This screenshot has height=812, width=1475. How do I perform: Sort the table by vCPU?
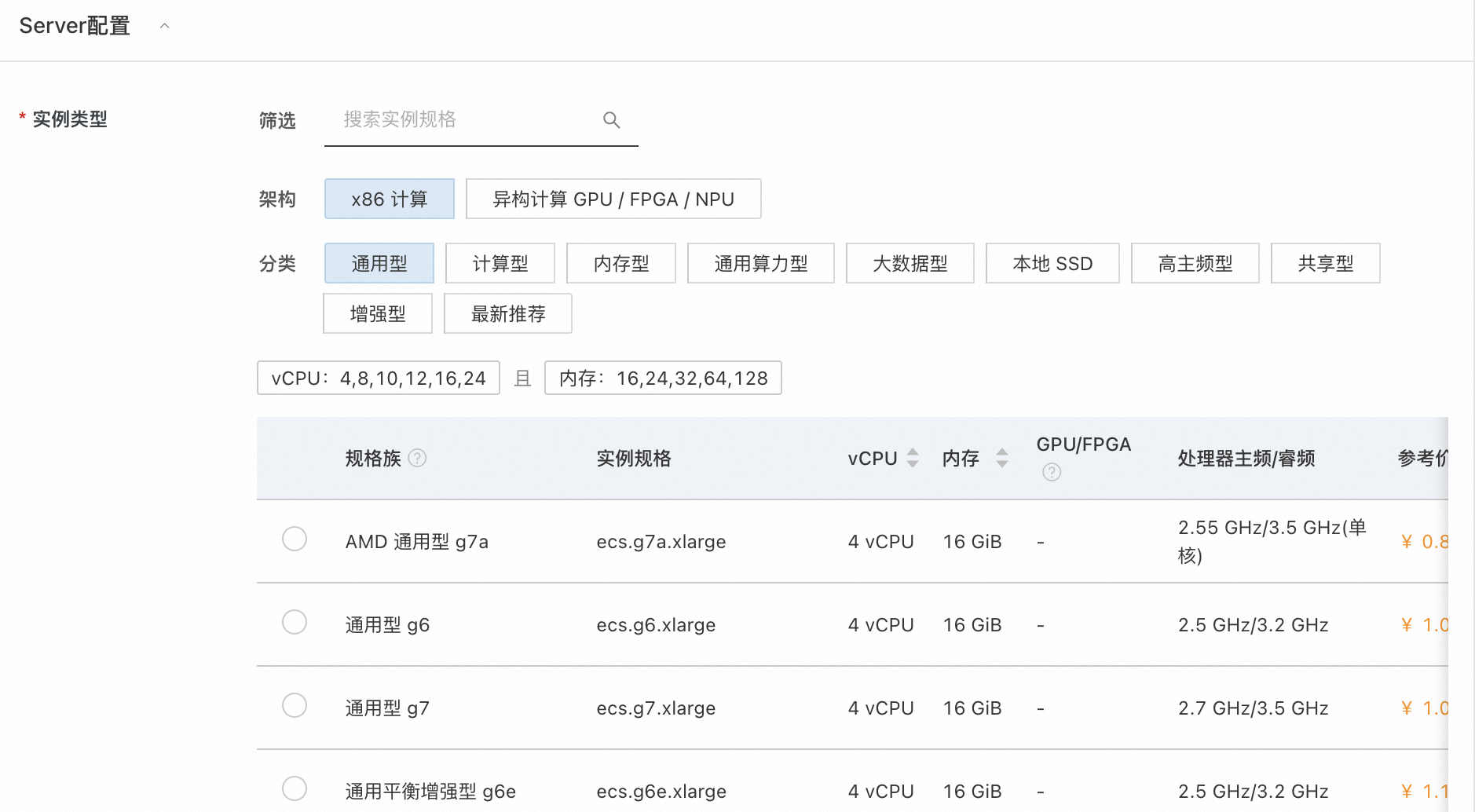click(913, 458)
